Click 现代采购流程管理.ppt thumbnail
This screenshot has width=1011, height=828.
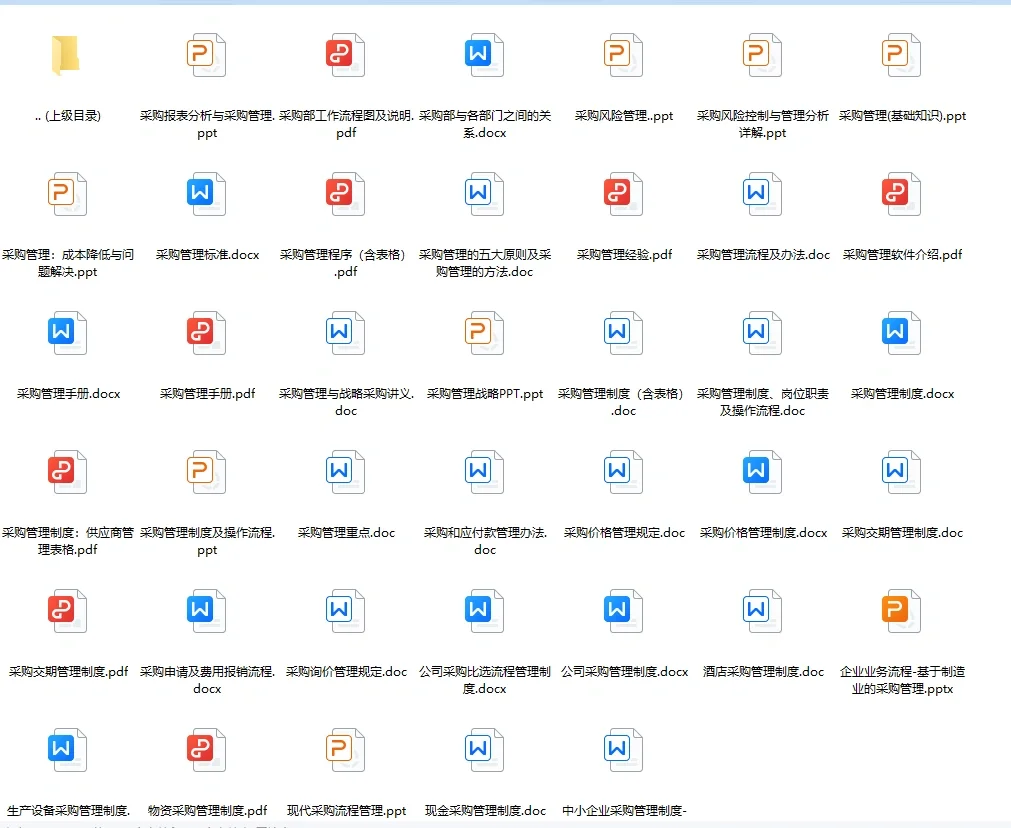[345, 750]
